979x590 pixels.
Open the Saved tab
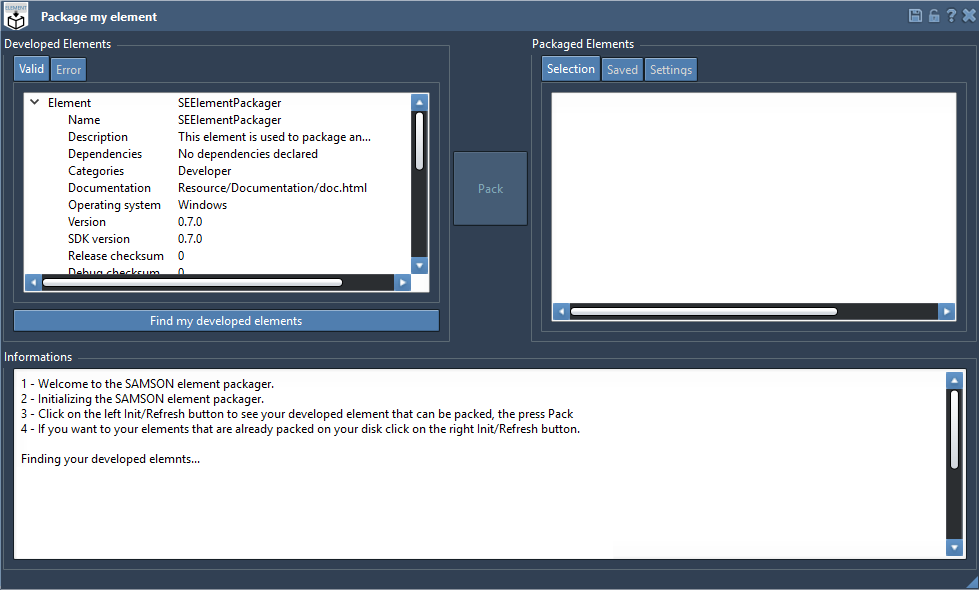622,70
